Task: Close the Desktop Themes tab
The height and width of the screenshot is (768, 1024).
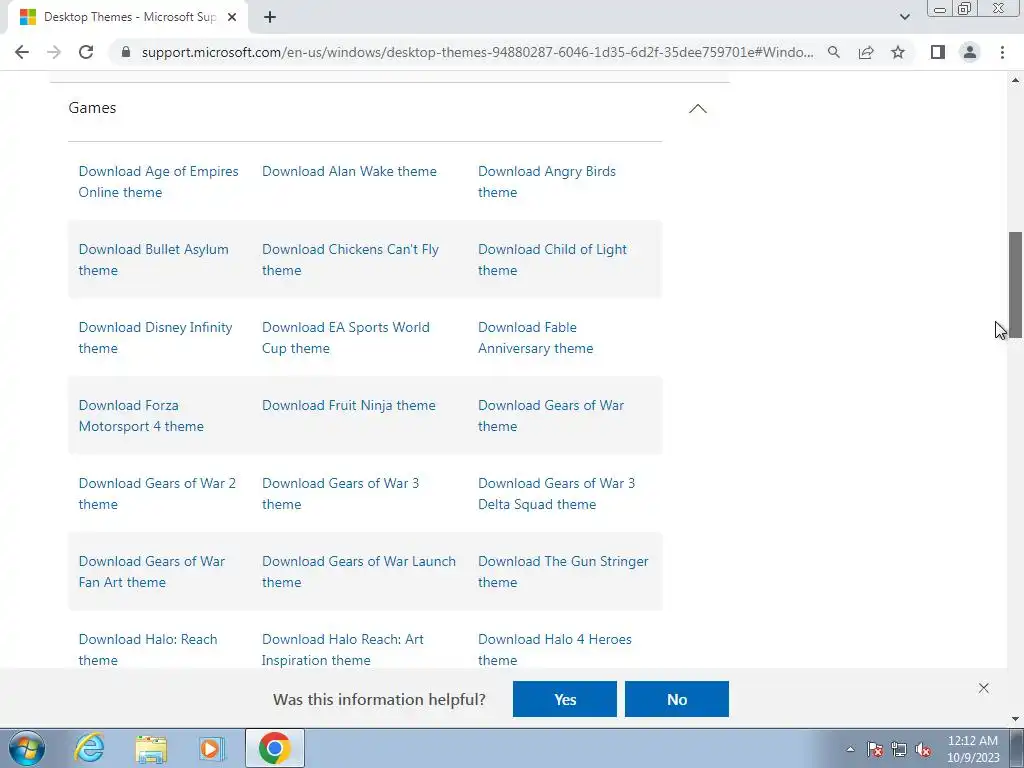Action: pyautogui.click(x=232, y=18)
